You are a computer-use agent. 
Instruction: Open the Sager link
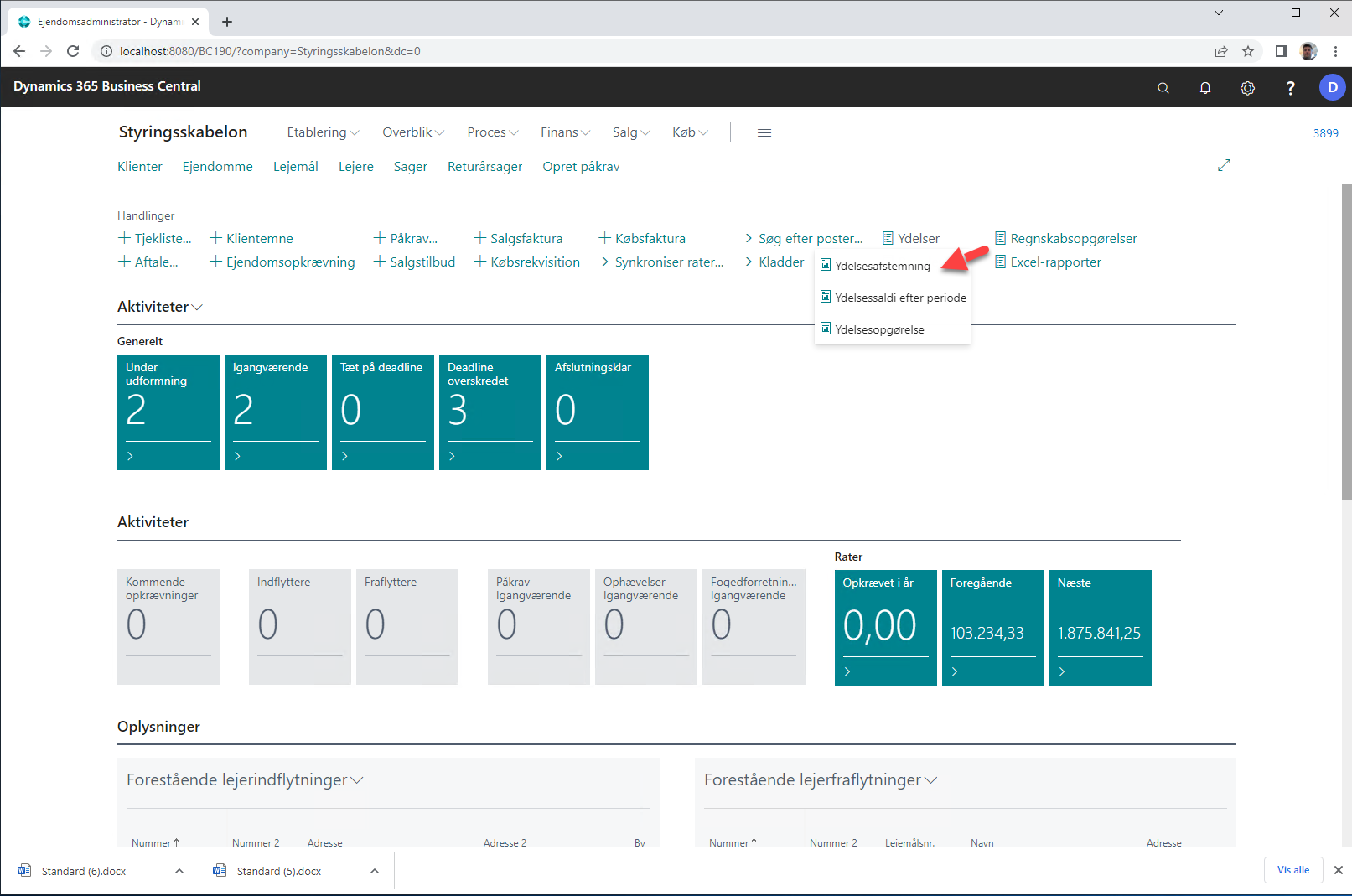pos(411,167)
